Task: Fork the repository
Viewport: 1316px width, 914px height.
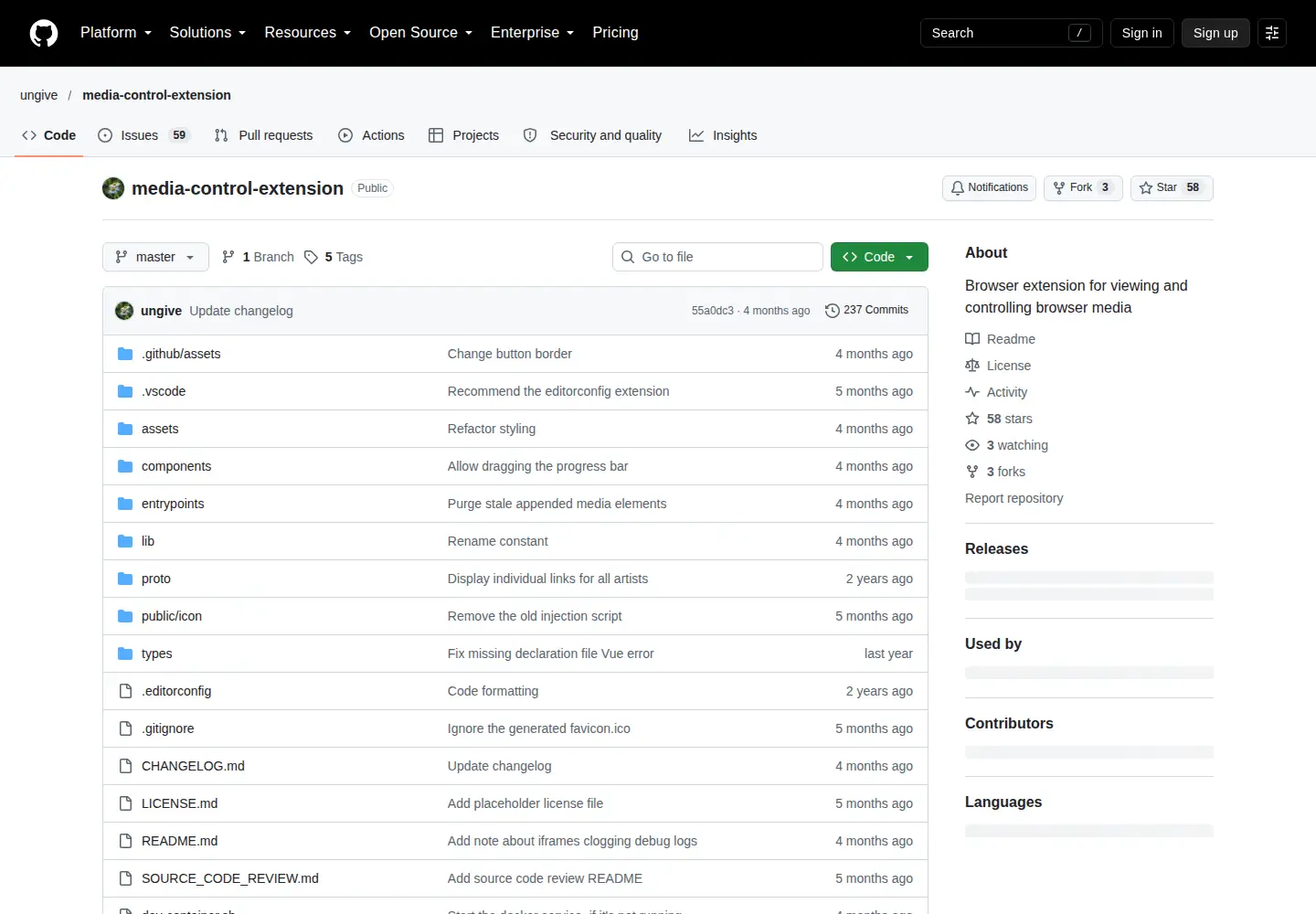Action: tap(1083, 188)
